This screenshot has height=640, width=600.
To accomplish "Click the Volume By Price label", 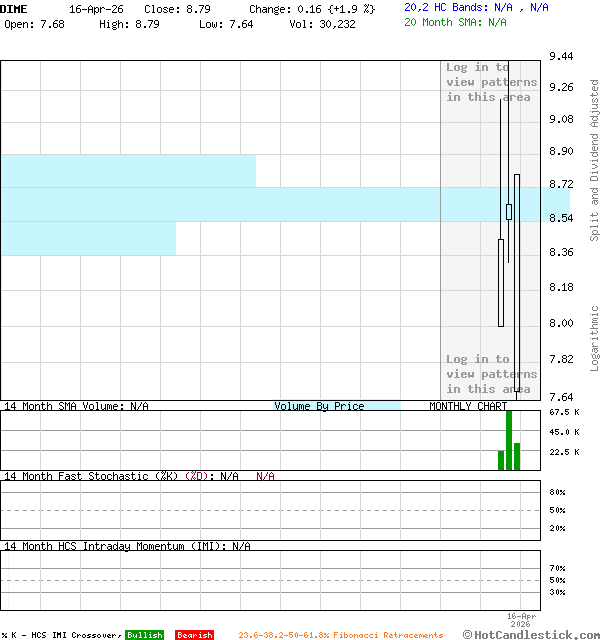I will (319, 406).
